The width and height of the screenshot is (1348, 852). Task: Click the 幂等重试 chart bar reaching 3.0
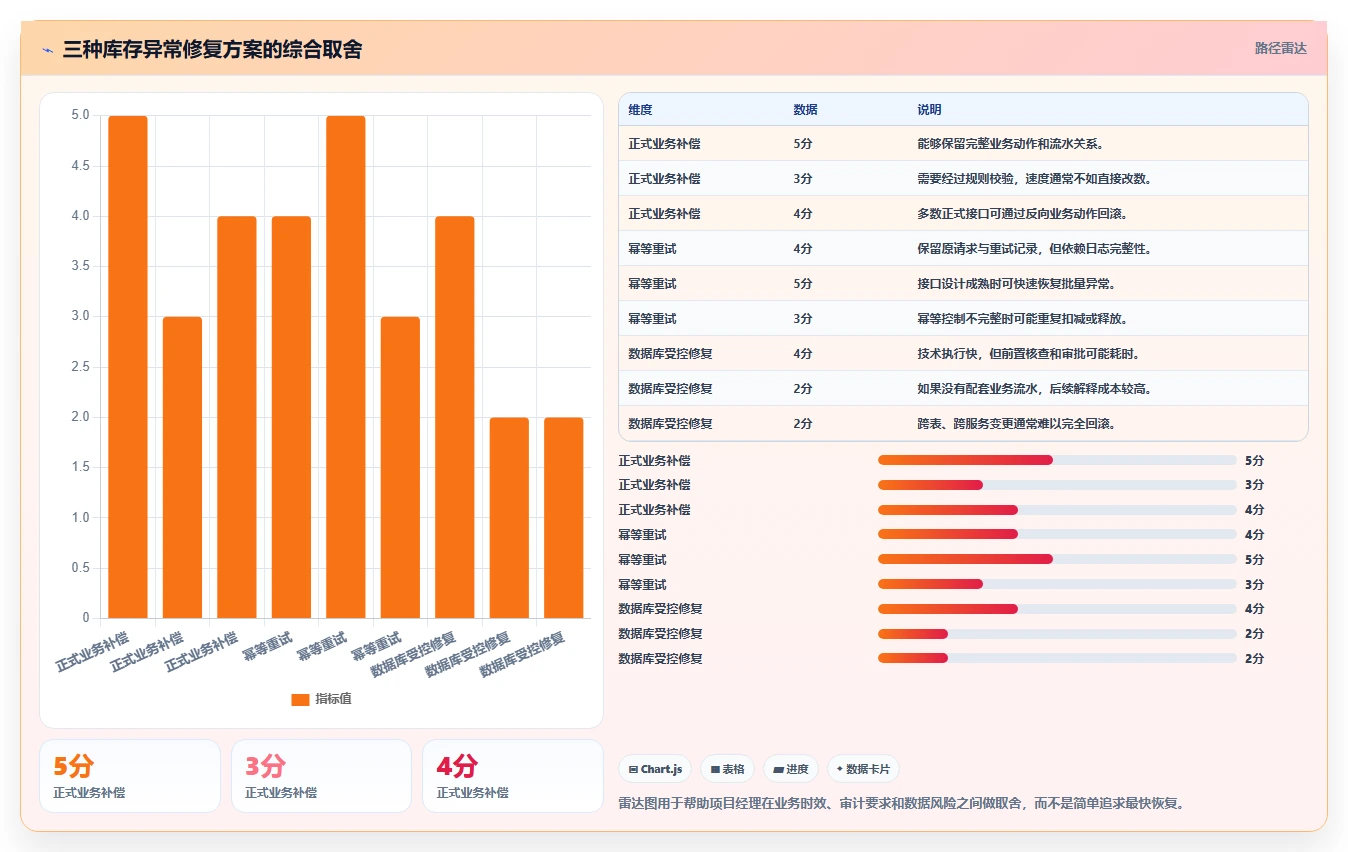[400, 467]
